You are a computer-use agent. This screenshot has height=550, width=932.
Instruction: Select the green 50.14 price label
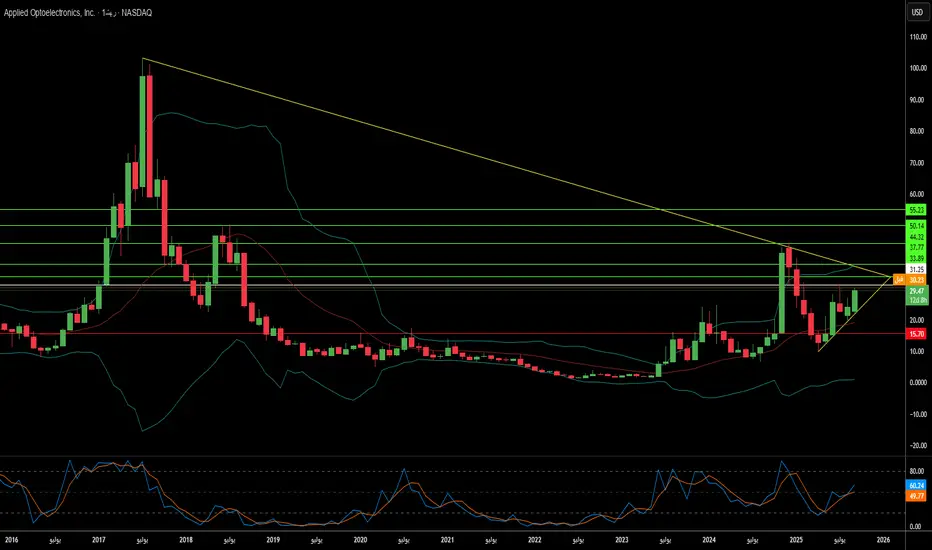tap(917, 226)
